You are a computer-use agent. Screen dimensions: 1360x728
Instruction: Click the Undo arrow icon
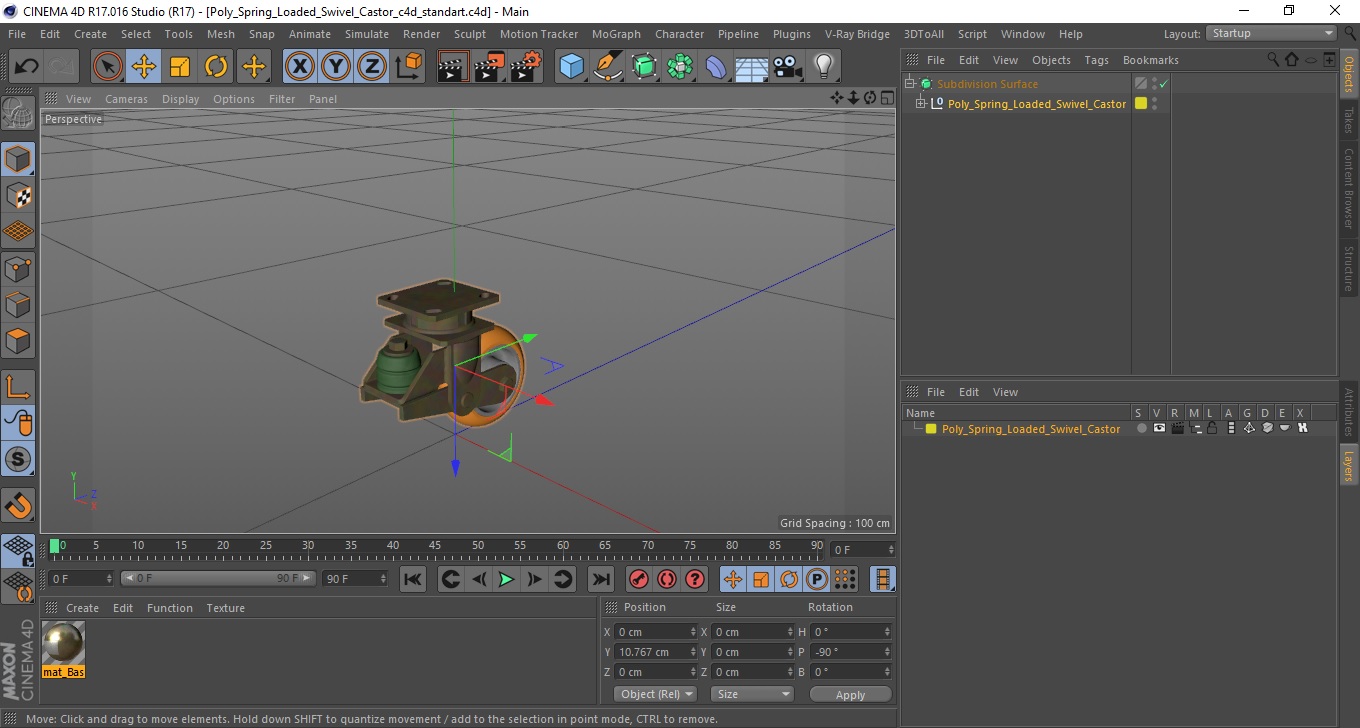click(x=26, y=67)
